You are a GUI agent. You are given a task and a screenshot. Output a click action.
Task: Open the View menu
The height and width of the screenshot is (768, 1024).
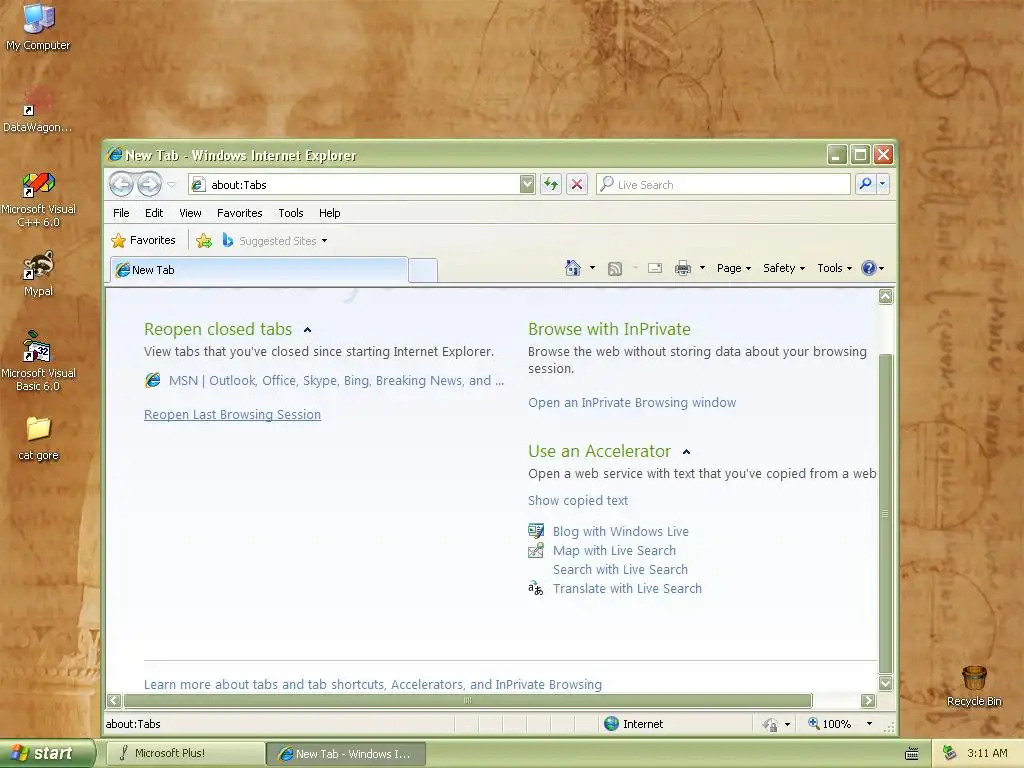190,213
